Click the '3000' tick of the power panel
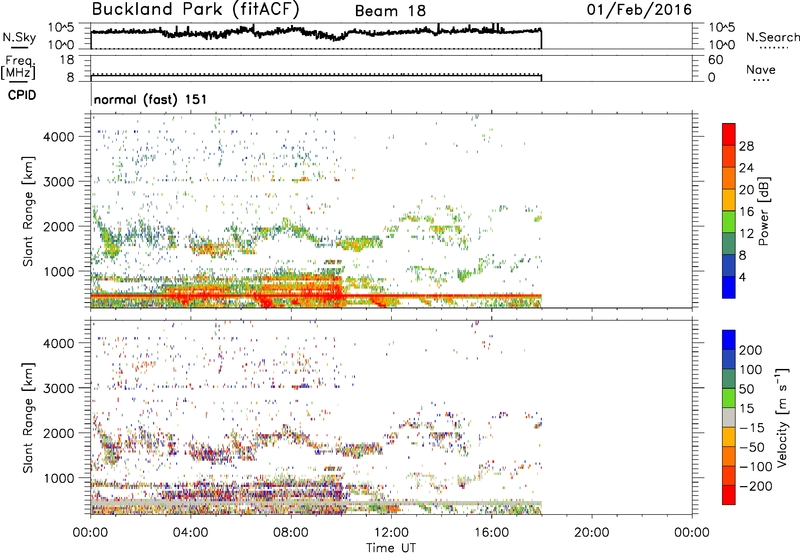This screenshot has height=554, width=800. pyautogui.click(x=59, y=182)
